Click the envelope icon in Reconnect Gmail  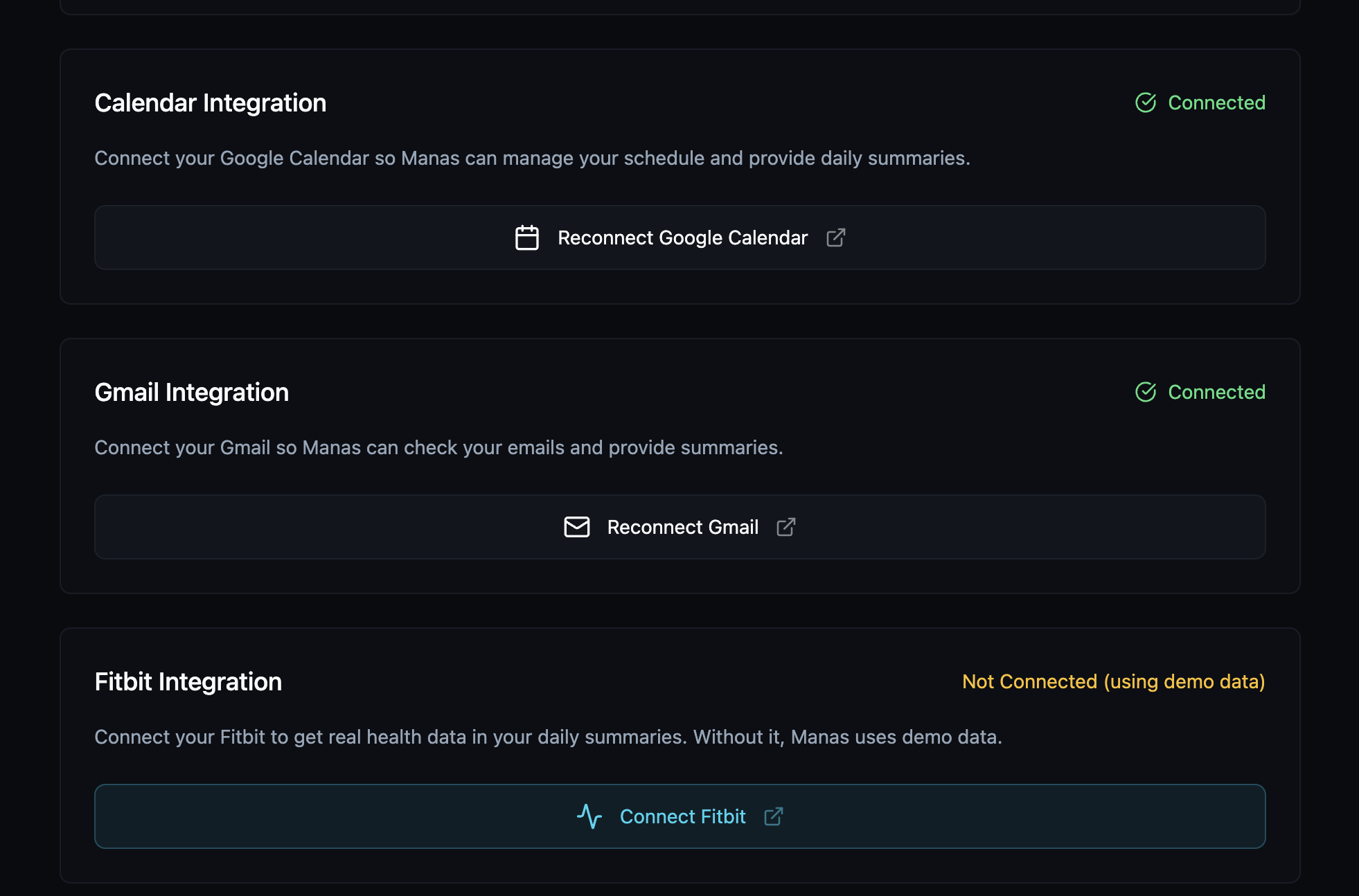coord(576,527)
